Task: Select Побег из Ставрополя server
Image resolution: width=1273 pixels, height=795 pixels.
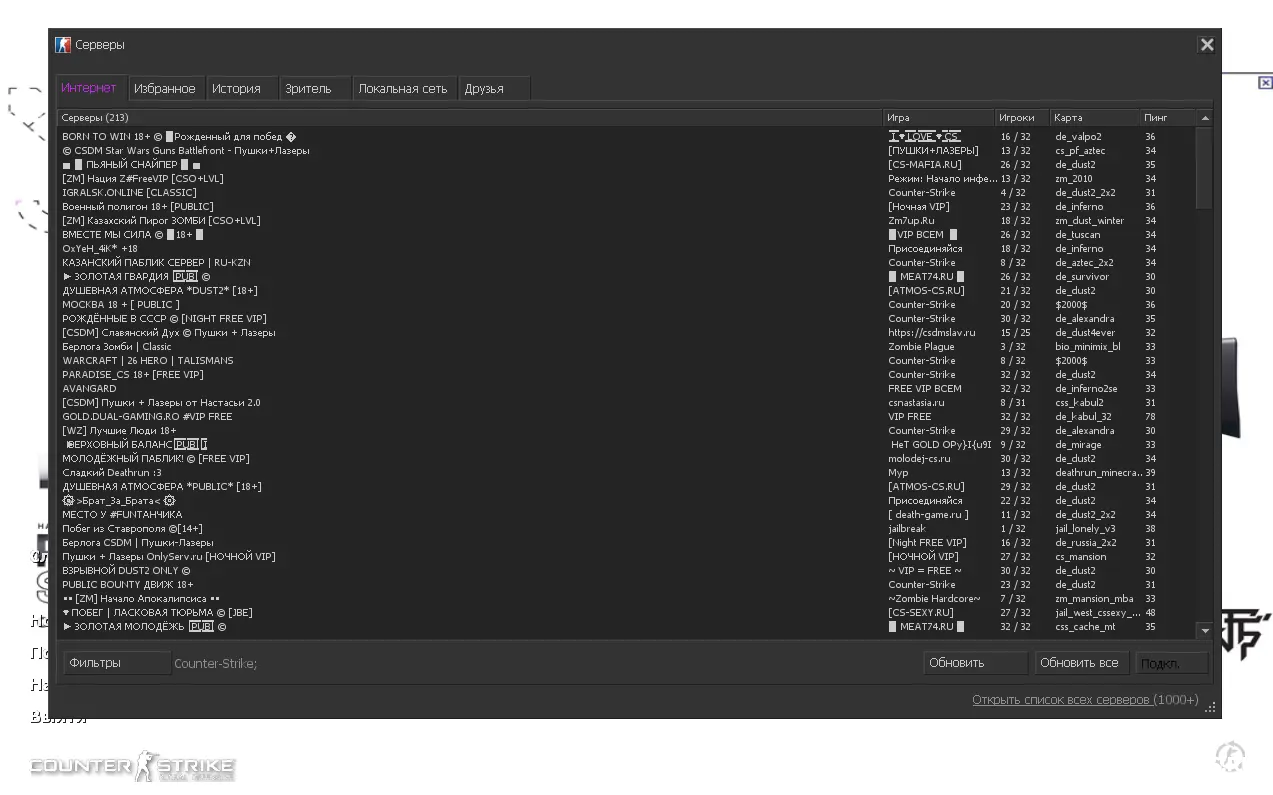Action: (x=627, y=529)
